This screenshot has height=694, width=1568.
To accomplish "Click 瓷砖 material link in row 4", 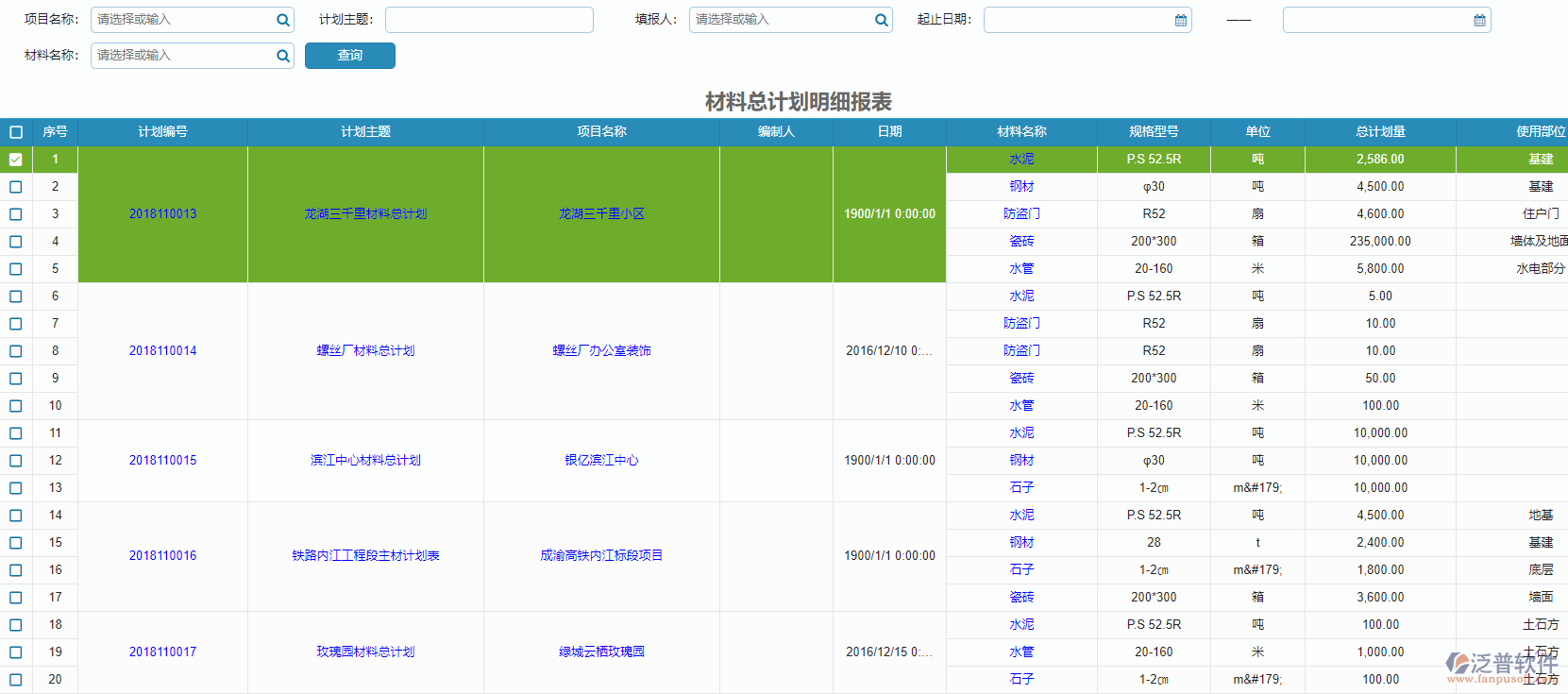I will (1022, 242).
